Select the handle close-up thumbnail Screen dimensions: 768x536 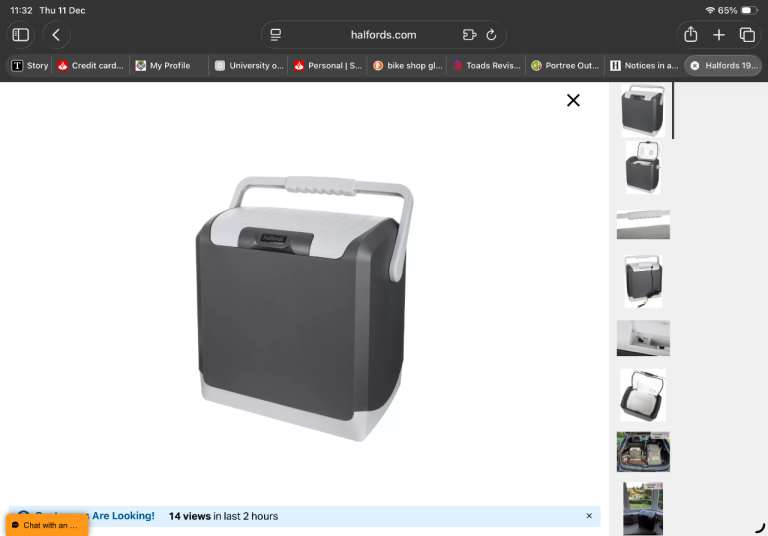pos(643,224)
